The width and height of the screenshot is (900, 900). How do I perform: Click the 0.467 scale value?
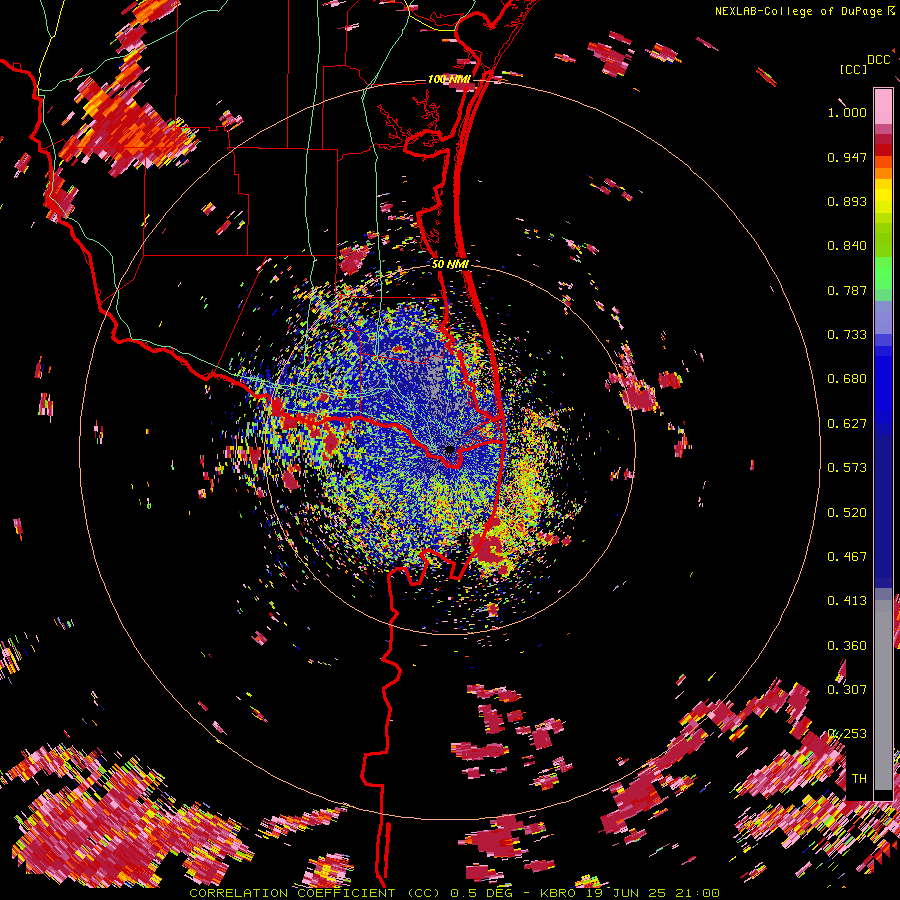(847, 557)
